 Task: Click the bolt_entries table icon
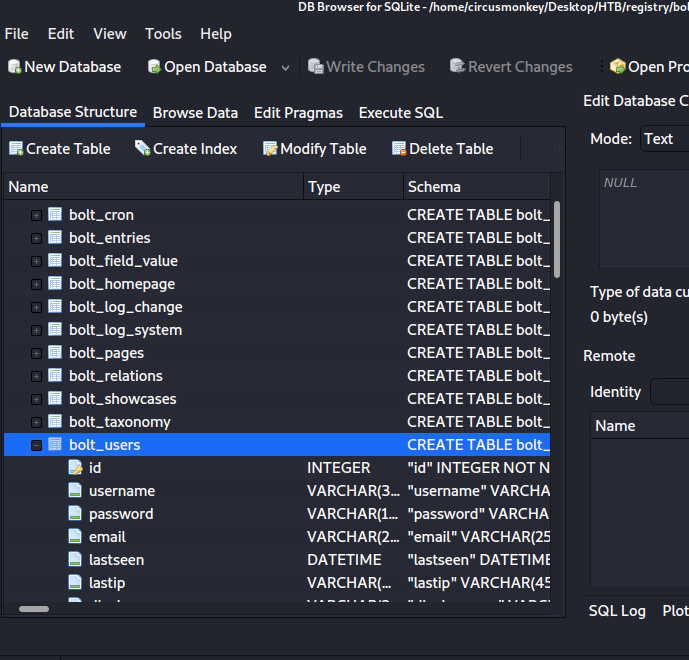point(55,237)
